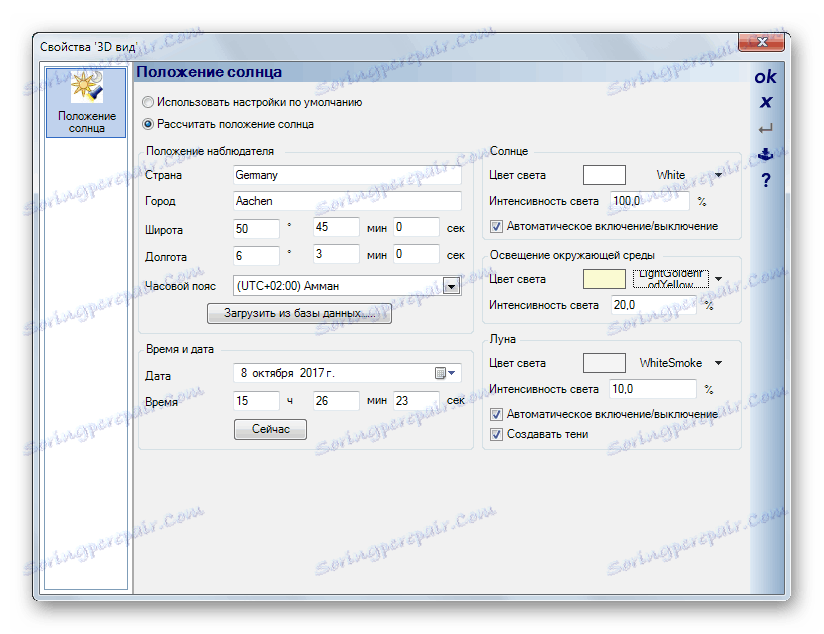Click the Город field containing Aachen

347,201
